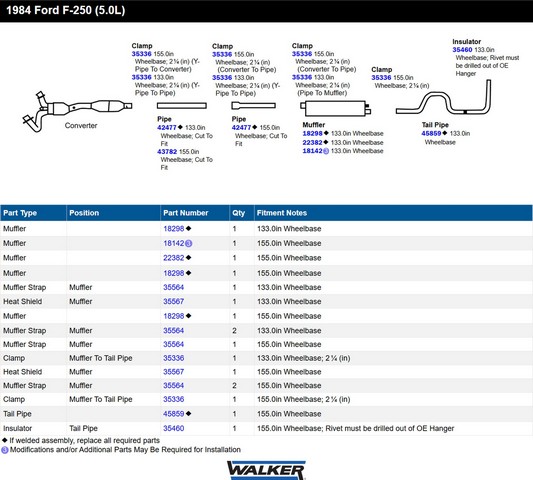Open tail pipe 45859 link in diagram

pyautogui.click(x=431, y=134)
